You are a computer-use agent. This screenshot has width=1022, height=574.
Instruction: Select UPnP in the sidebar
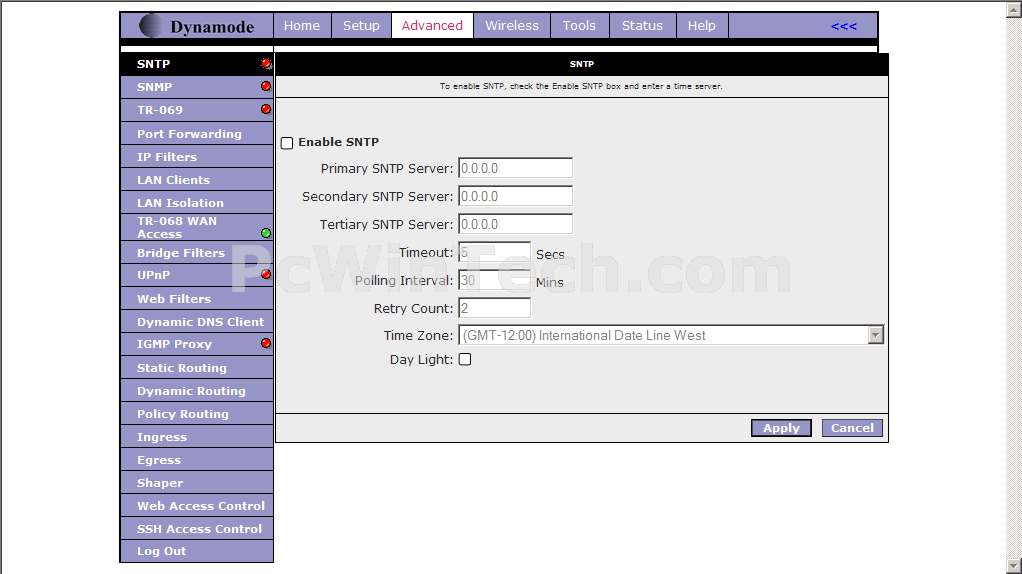[197, 275]
